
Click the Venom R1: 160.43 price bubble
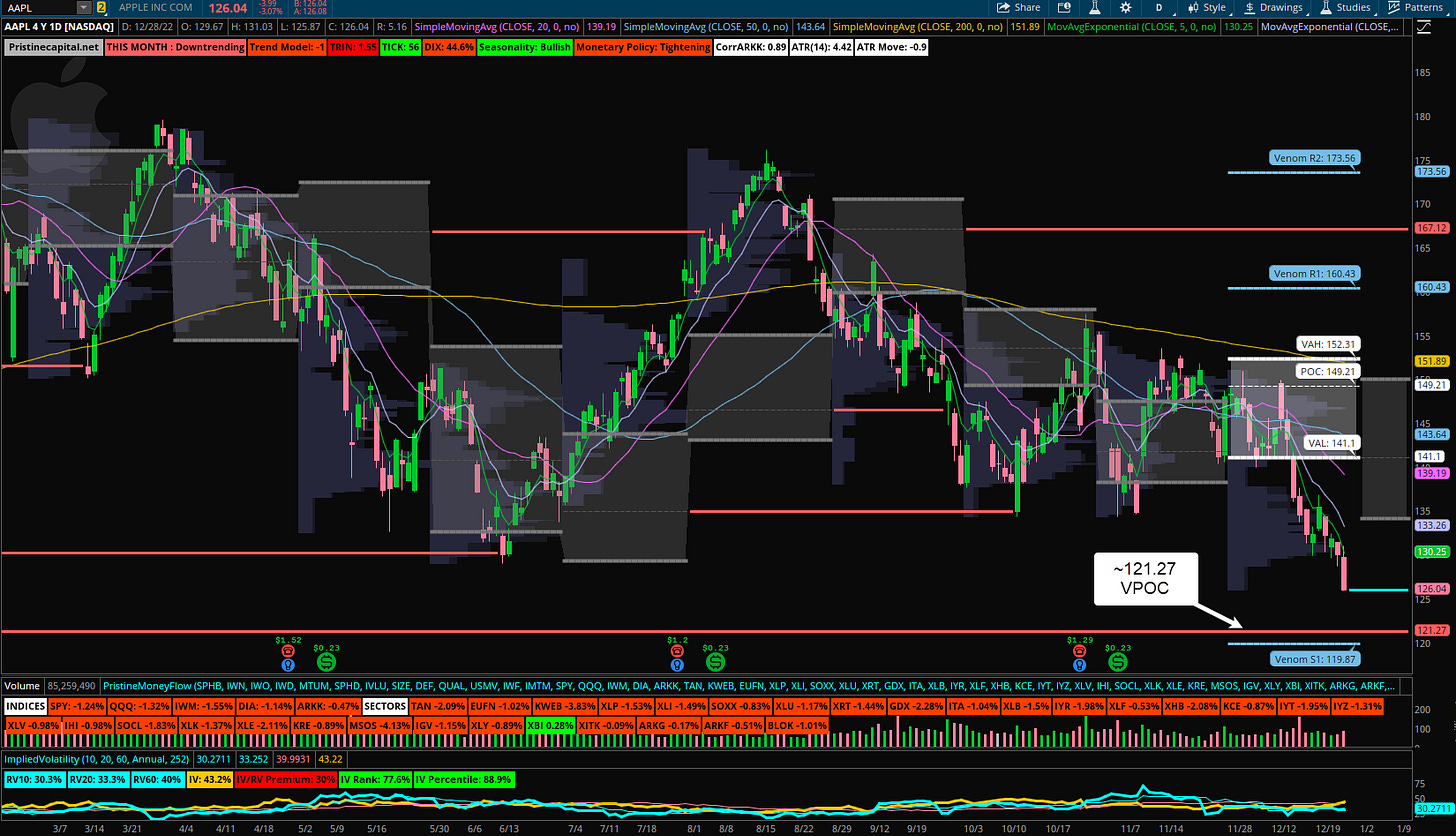click(x=1315, y=273)
